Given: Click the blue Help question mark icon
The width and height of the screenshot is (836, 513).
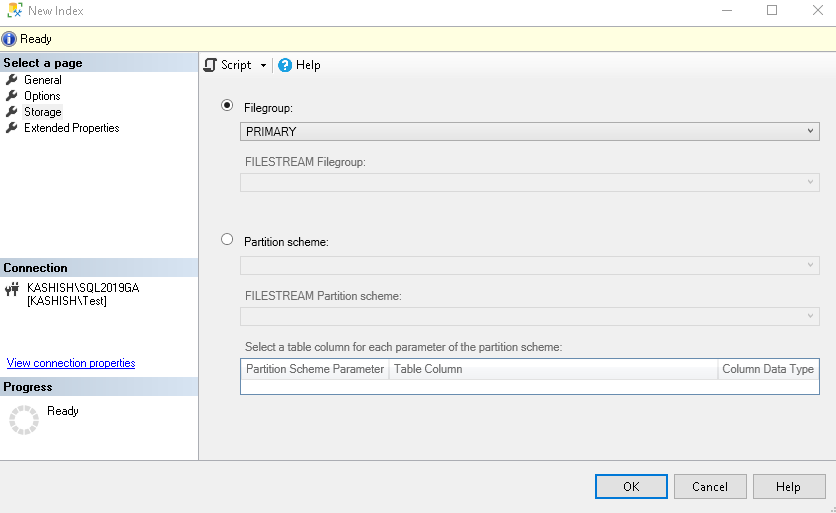Looking at the screenshot, I should click(285, 65).
